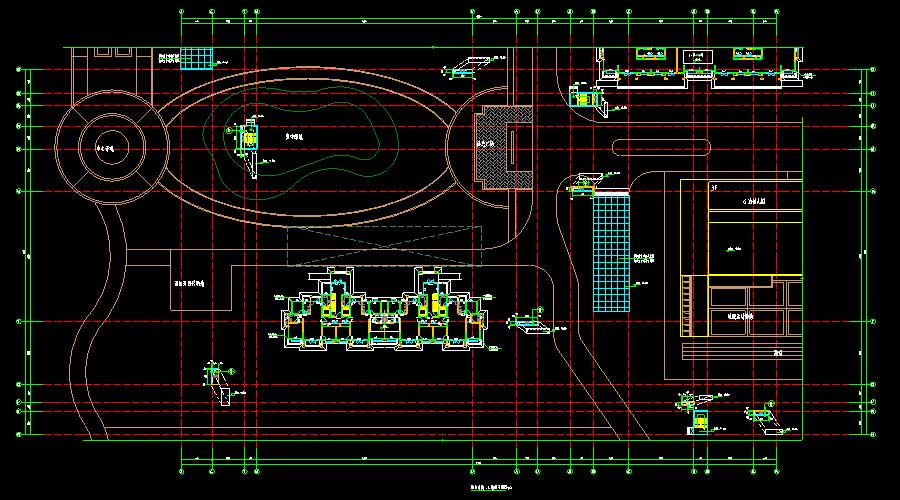This screenshot has width=900, height=500.
Task: Select the white label left of the small cyan grid
Action: tap(169, 58)
